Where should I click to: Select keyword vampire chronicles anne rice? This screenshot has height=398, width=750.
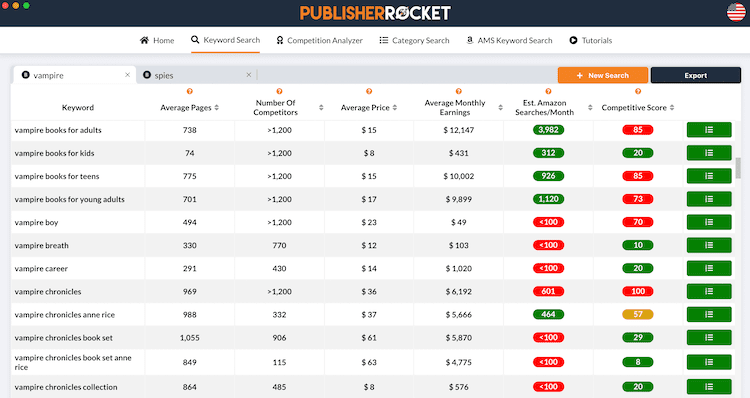pos(65,315)
